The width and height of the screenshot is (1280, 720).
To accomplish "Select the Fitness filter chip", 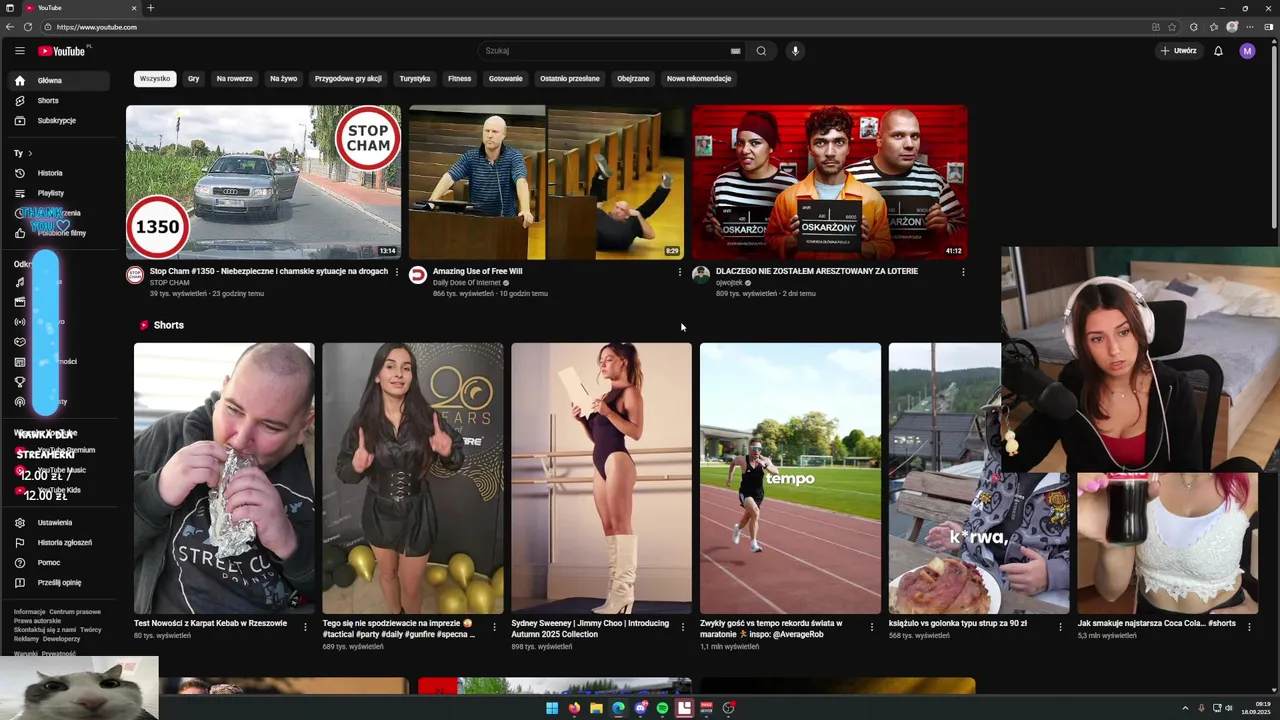I will click(x=459, y=78).
